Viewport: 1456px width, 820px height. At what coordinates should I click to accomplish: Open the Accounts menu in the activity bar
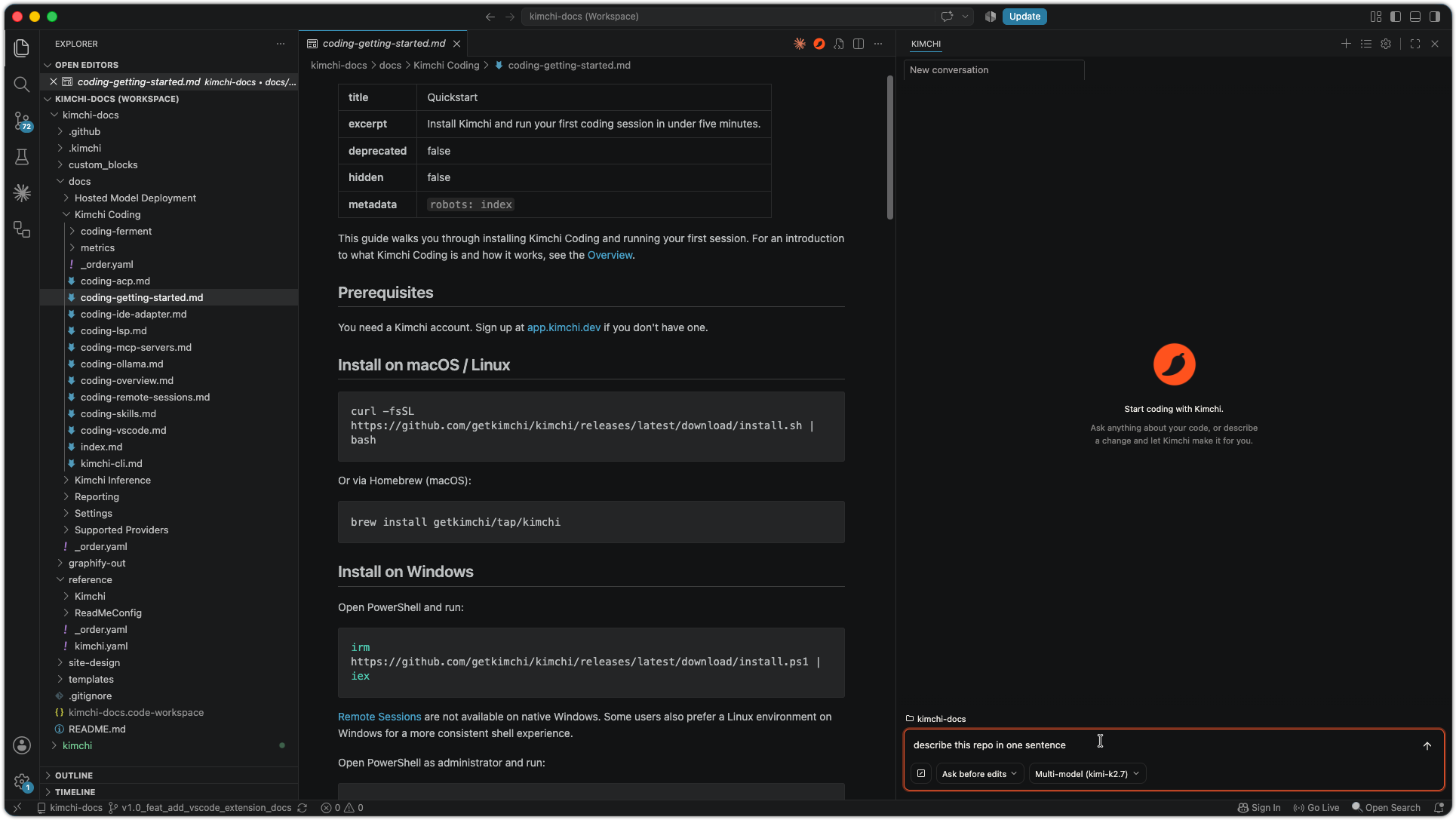click(x=22, y=745)
